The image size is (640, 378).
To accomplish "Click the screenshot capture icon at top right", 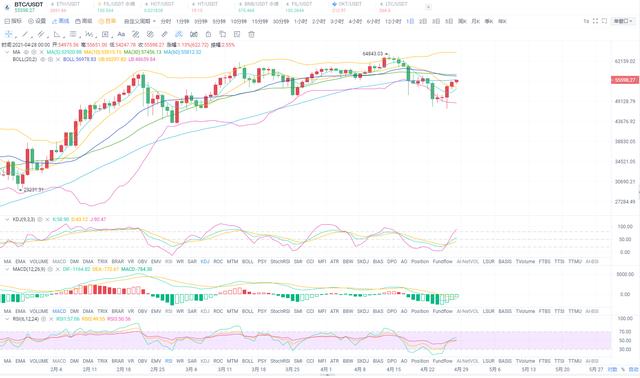I will point(604,21).
